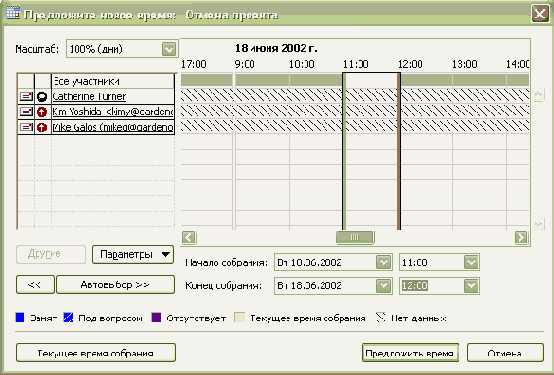Open meeting end date dropdown
Screen dimensions: 554x375
[383, 286]
